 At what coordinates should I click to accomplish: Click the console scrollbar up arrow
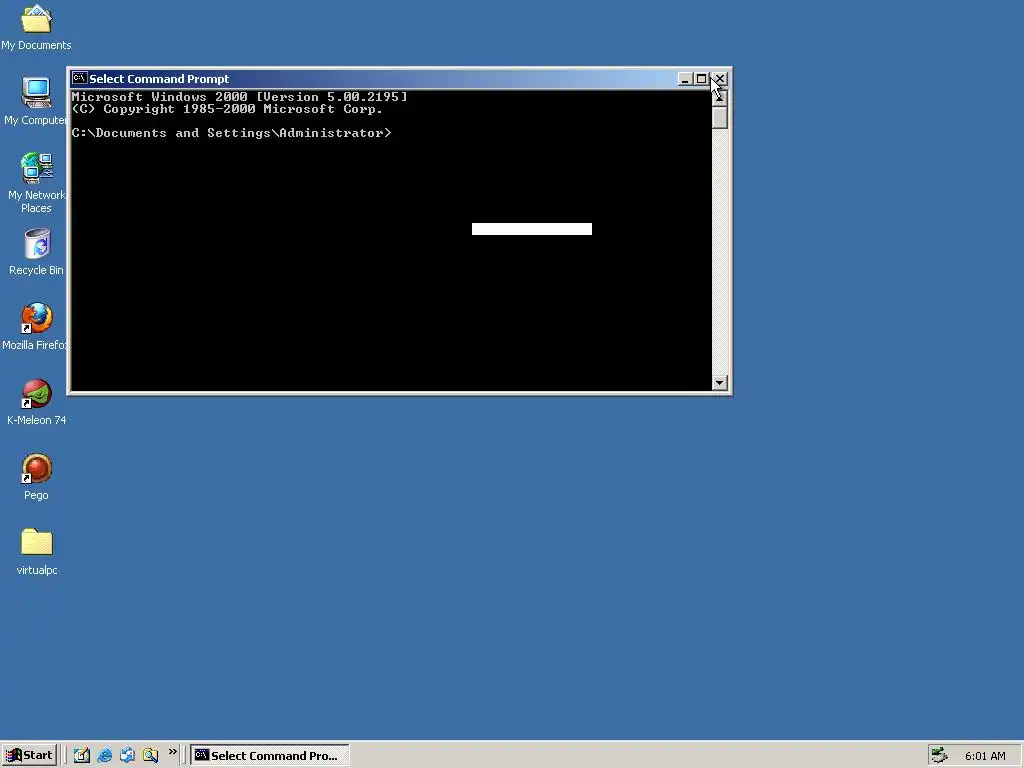tap(720, 97)
